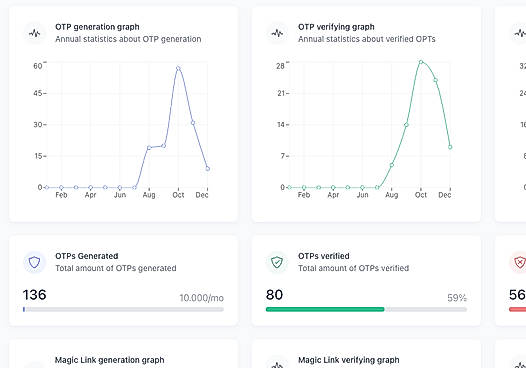Select the August data point on OTP generation graph
Image resolution: width=526 pixels, height=368 pixels.
pyautogui.click(x=149, y=148)
